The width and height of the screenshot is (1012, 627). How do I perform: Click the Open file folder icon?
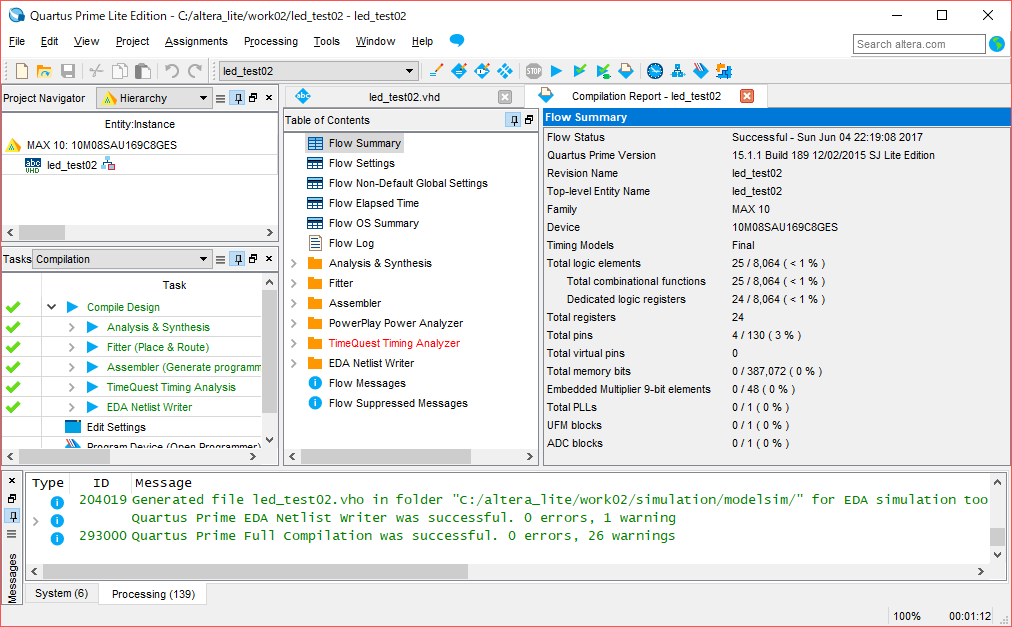tap(44, 71)
